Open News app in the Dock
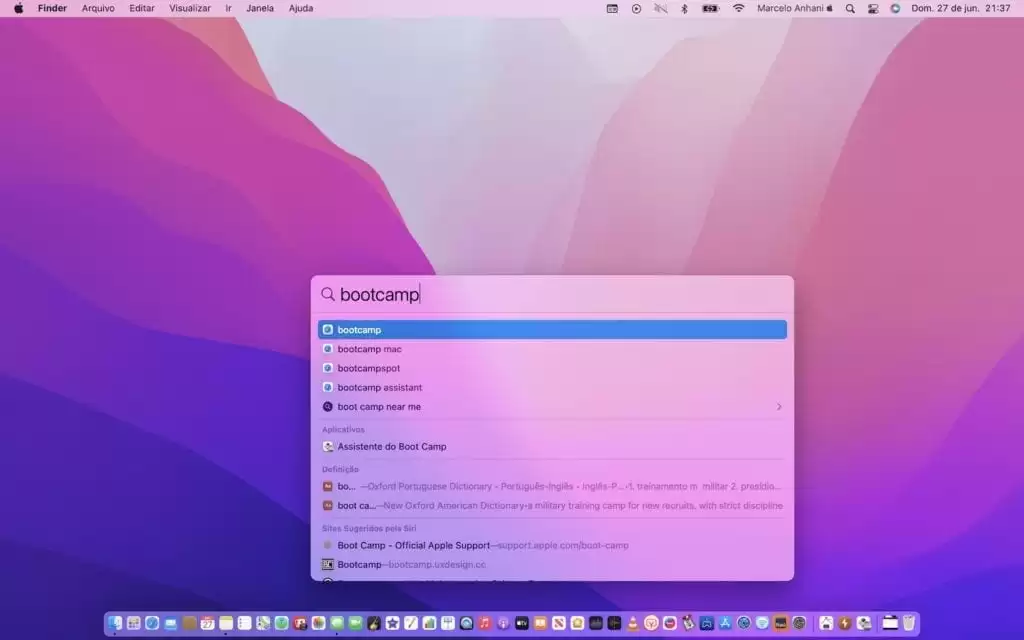This screenshot has height=640, width=1024. pyautogui.click(x=558, y=623)
